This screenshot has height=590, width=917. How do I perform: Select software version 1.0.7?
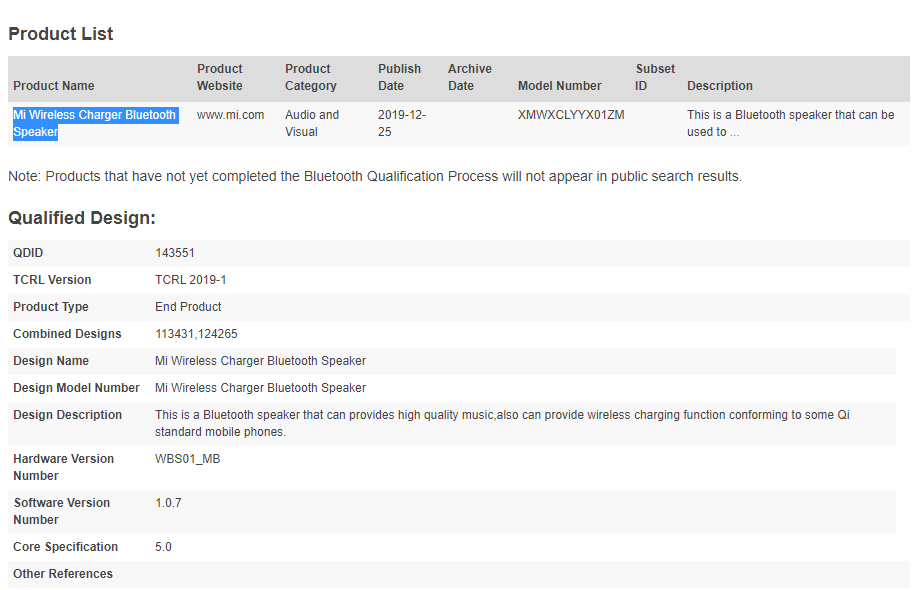click(x=168, y=503)
